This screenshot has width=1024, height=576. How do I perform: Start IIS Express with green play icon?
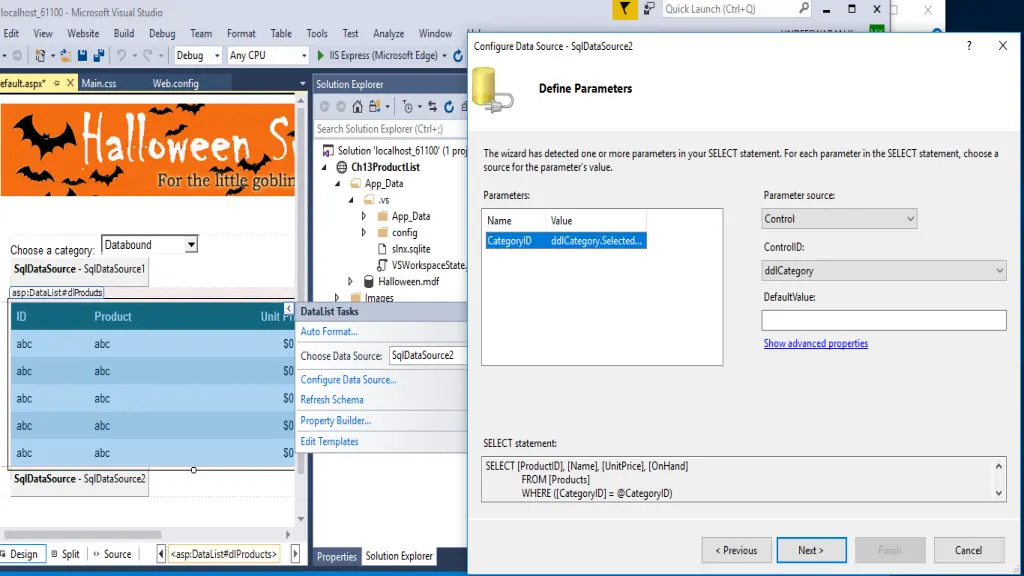[320, 56]
